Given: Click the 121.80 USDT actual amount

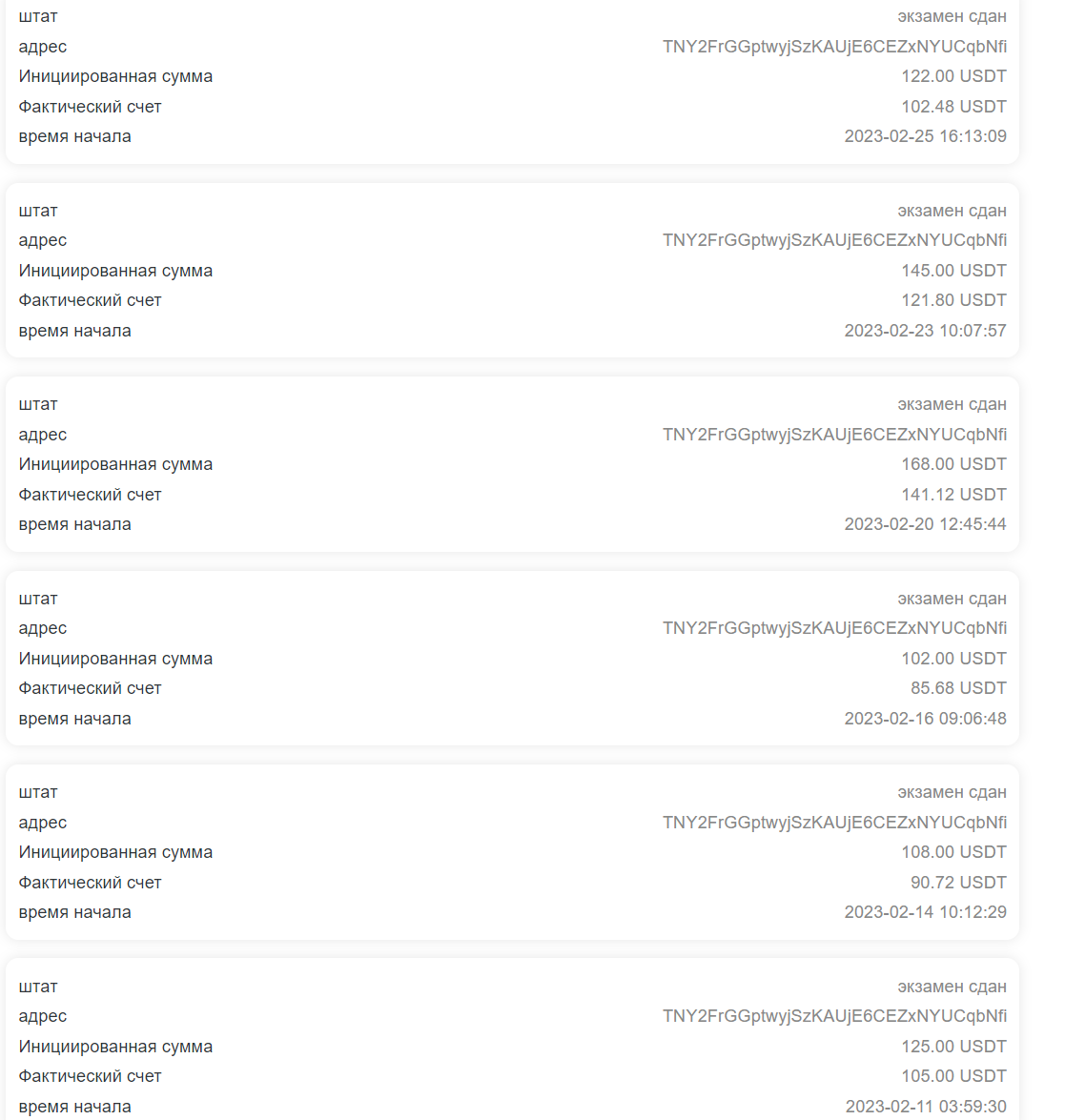Looking at the screenshot, I should (953, 300).
